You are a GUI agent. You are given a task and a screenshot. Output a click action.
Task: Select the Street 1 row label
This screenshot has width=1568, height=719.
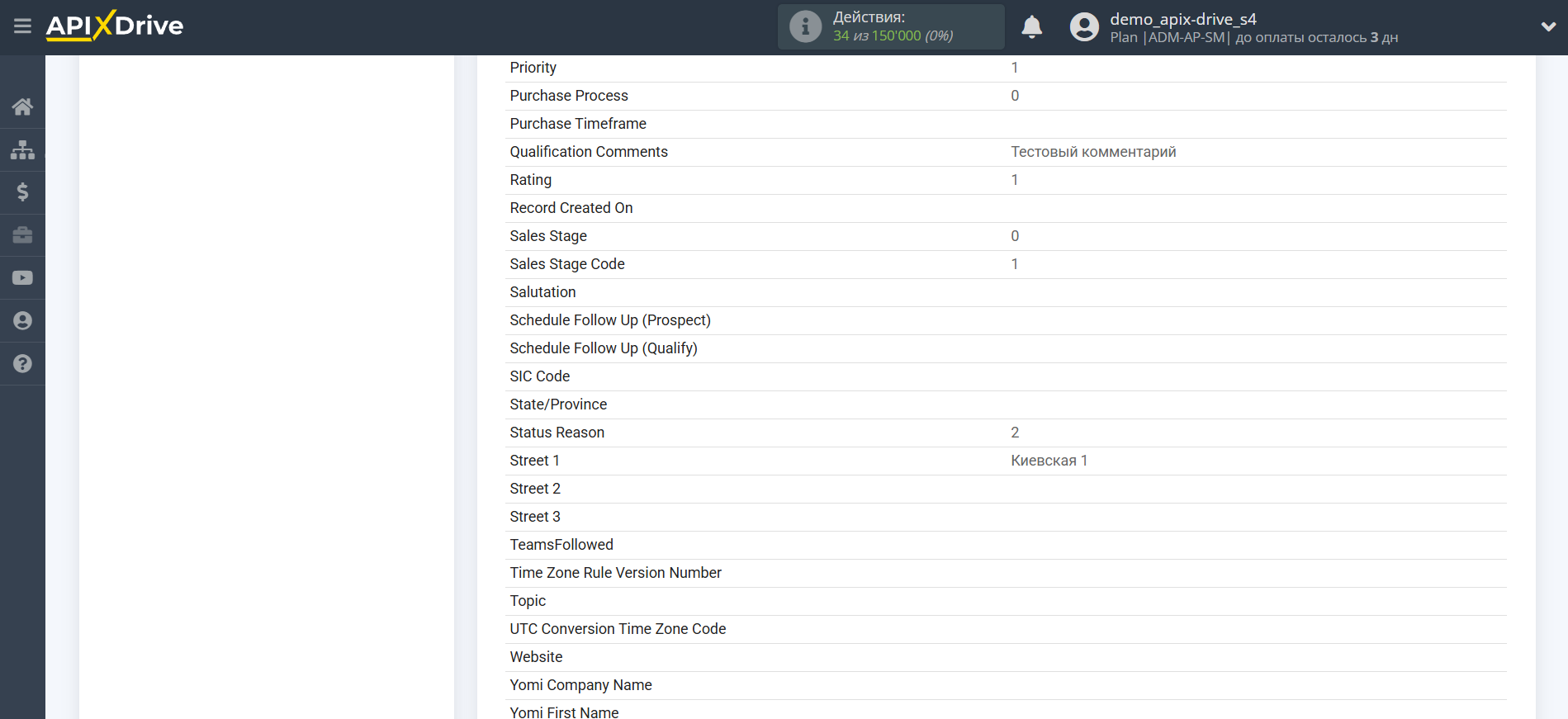point(534,461)
